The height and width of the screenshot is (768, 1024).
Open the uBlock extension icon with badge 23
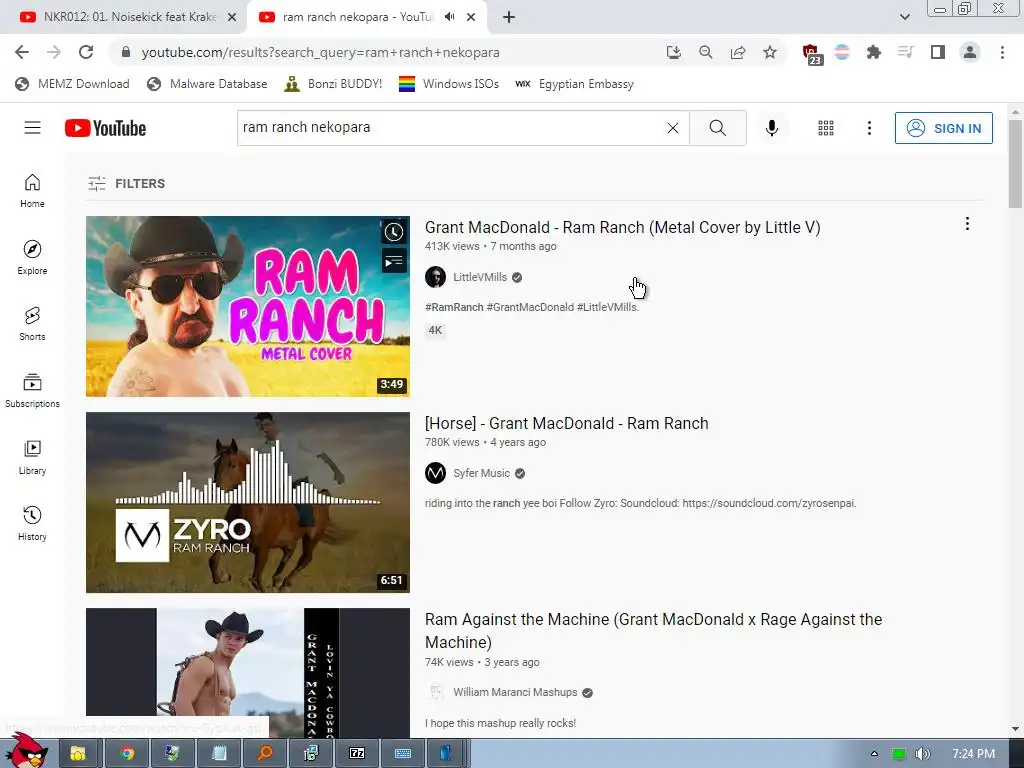tap(812, 54)
